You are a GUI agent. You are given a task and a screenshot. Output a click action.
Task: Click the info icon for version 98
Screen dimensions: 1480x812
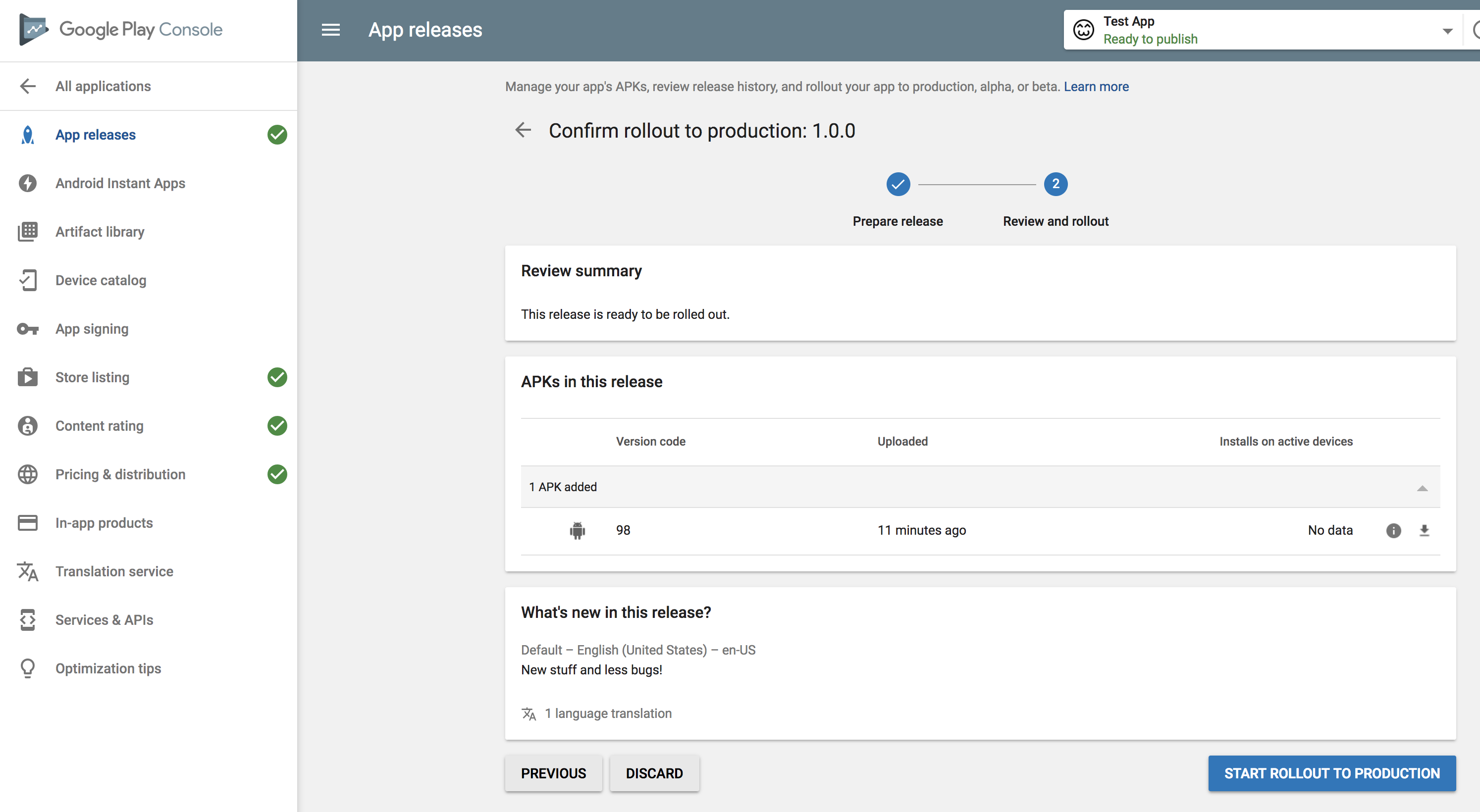click(1393, 530)
